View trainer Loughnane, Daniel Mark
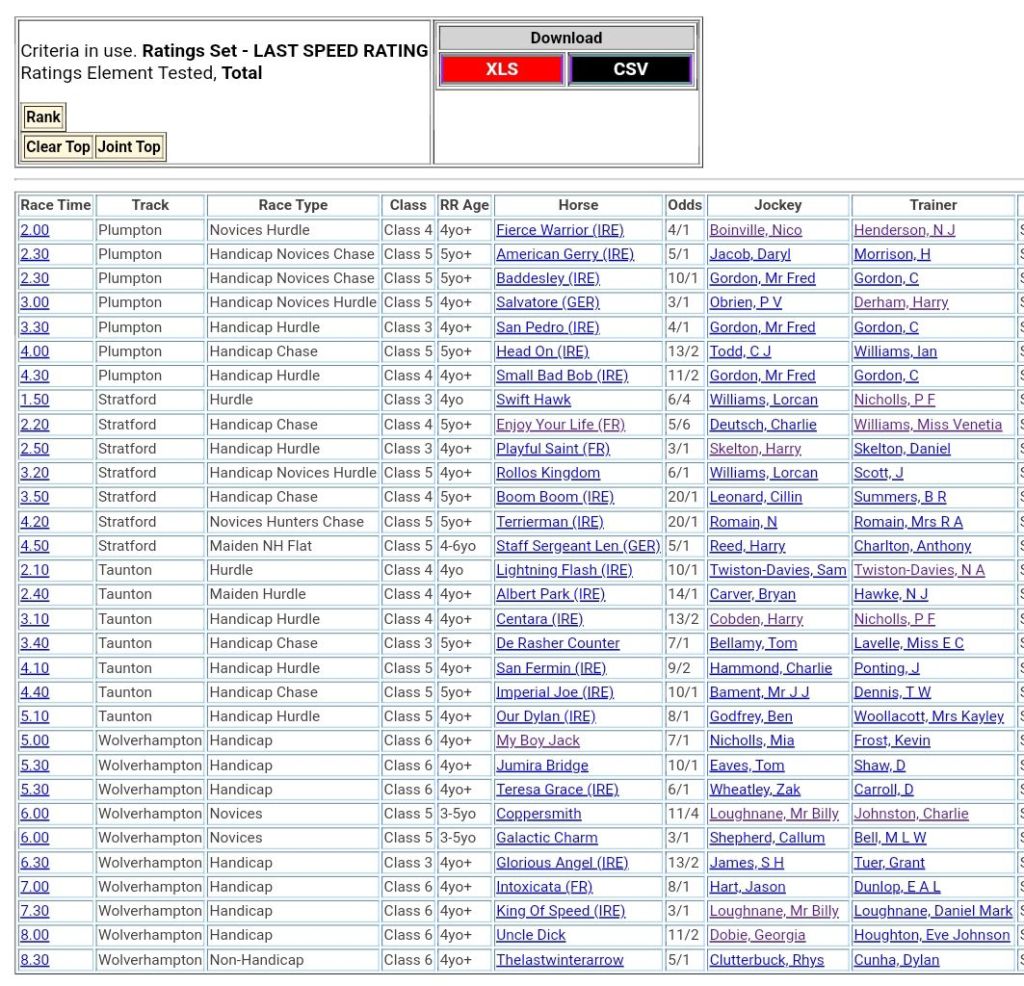This screenshot has width=1024, height=986. tap(932, 911)
